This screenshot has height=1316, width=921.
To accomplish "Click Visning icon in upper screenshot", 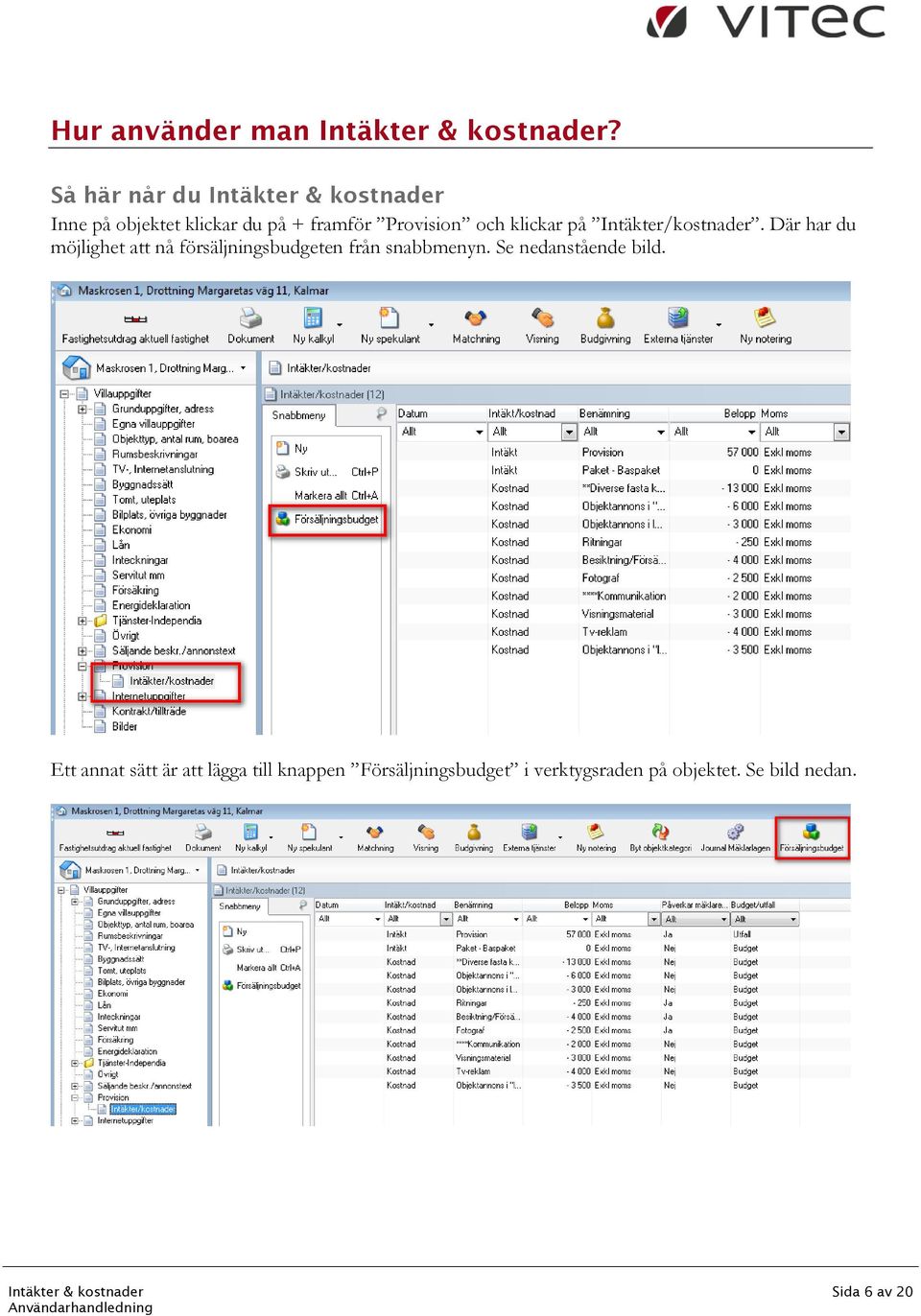I will click(542, 317).
